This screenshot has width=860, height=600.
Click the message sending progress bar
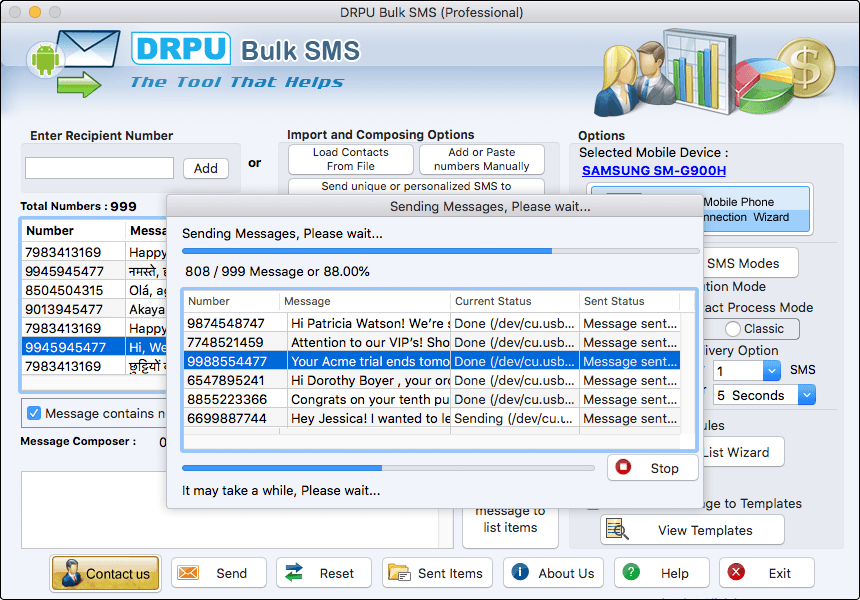(440, 251)
